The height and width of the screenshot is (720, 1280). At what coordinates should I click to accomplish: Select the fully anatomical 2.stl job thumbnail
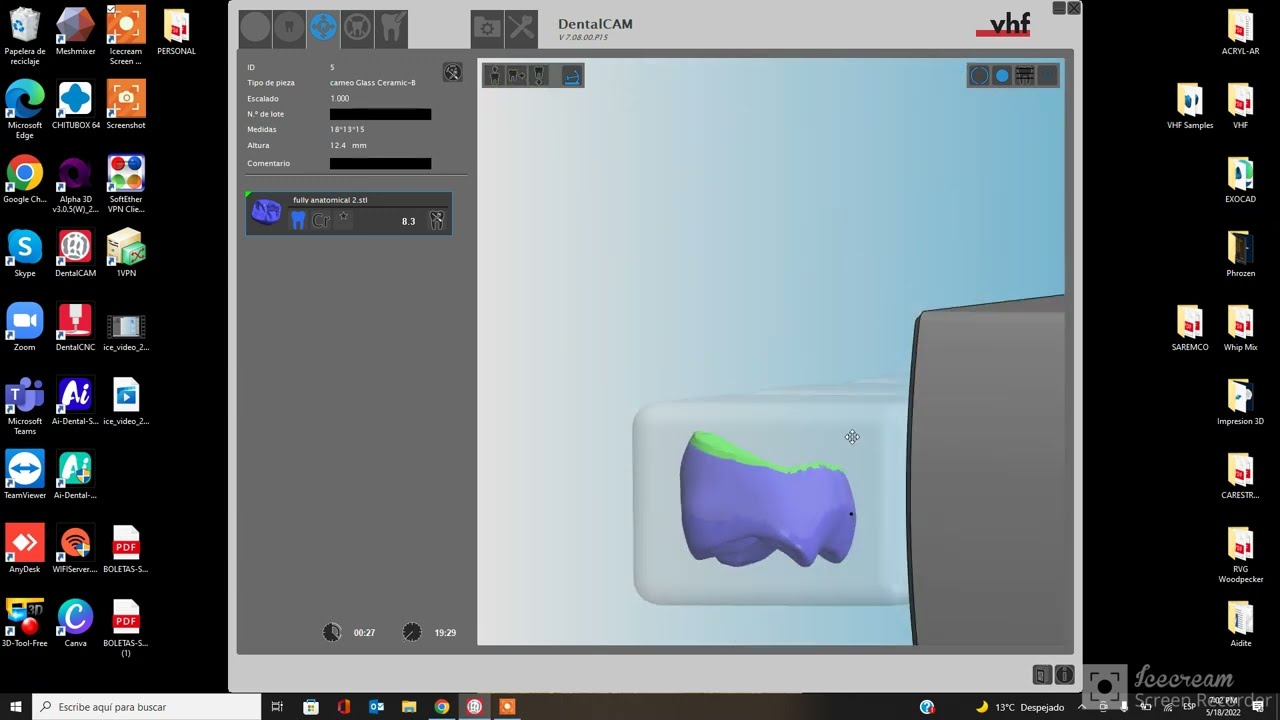(266, 212)
